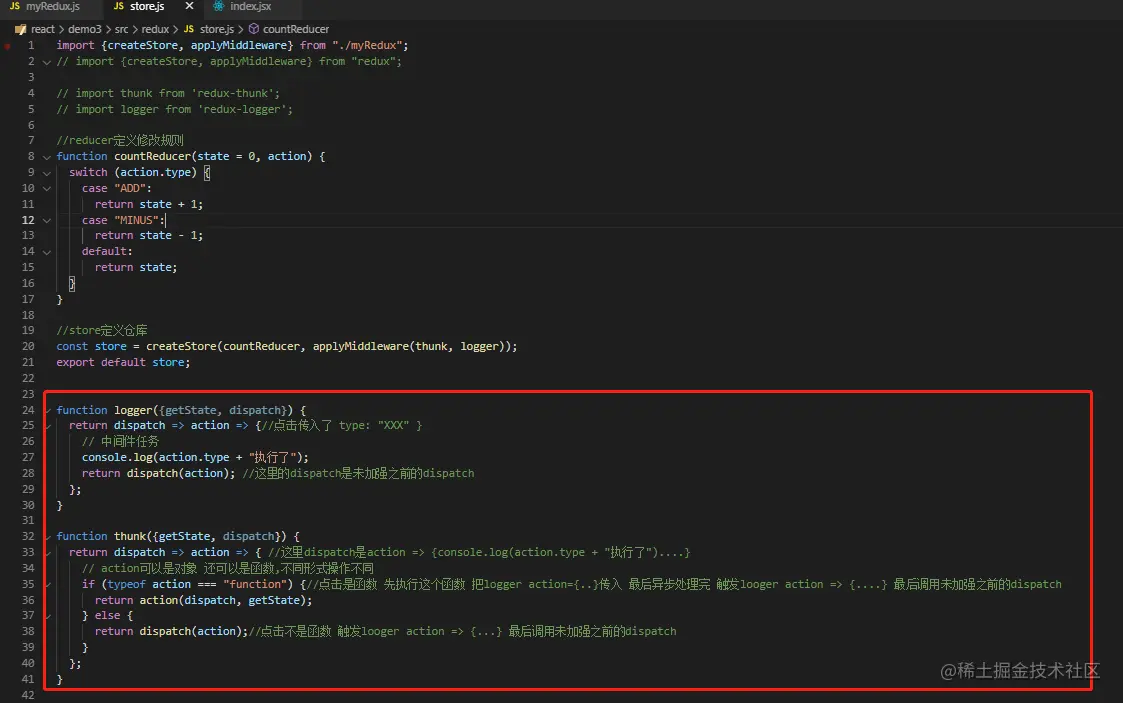
Task: Click the //store comment on line 19
Action: [x=102, y=330]
